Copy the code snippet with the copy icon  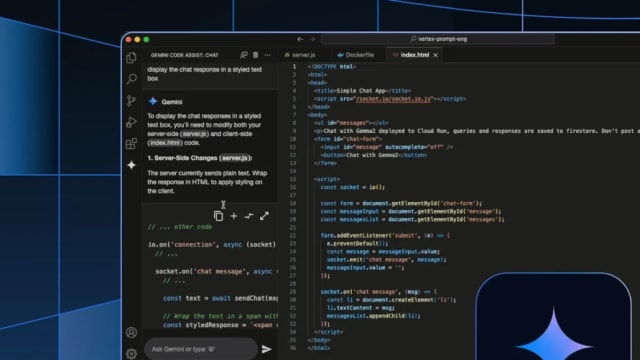(218, 216)
